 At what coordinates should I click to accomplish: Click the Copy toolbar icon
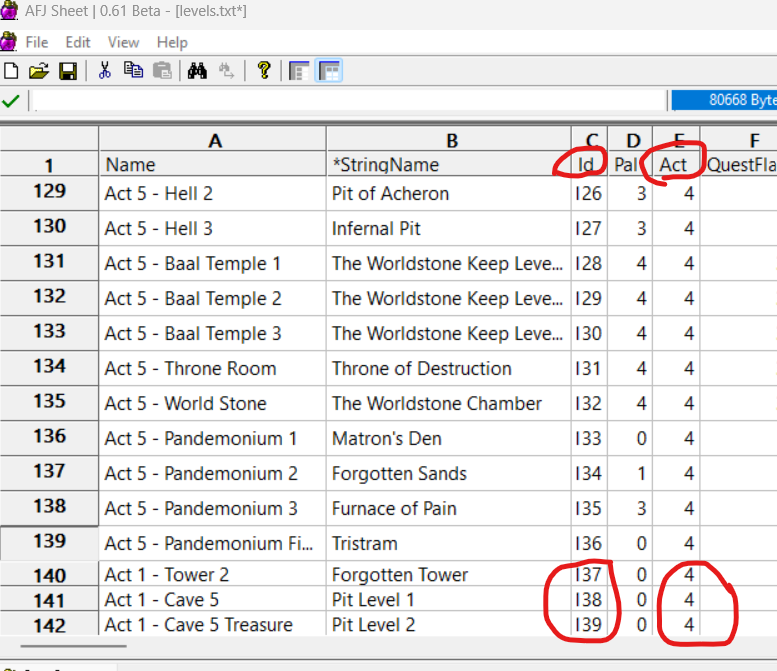(133, 71)
